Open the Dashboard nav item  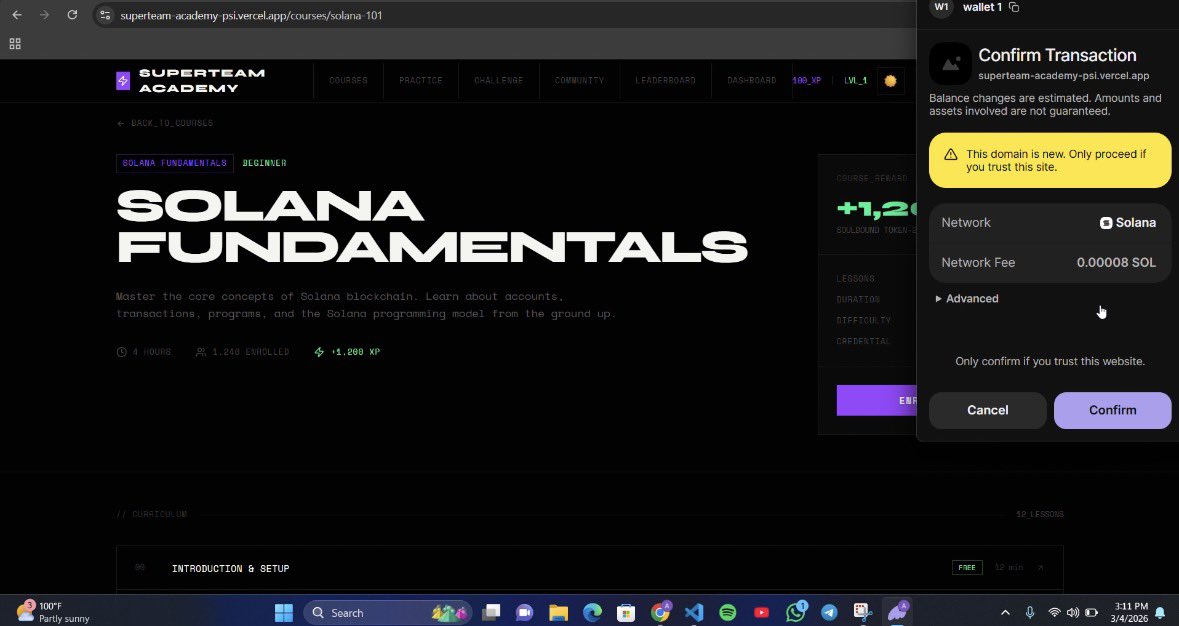point(751,80)
